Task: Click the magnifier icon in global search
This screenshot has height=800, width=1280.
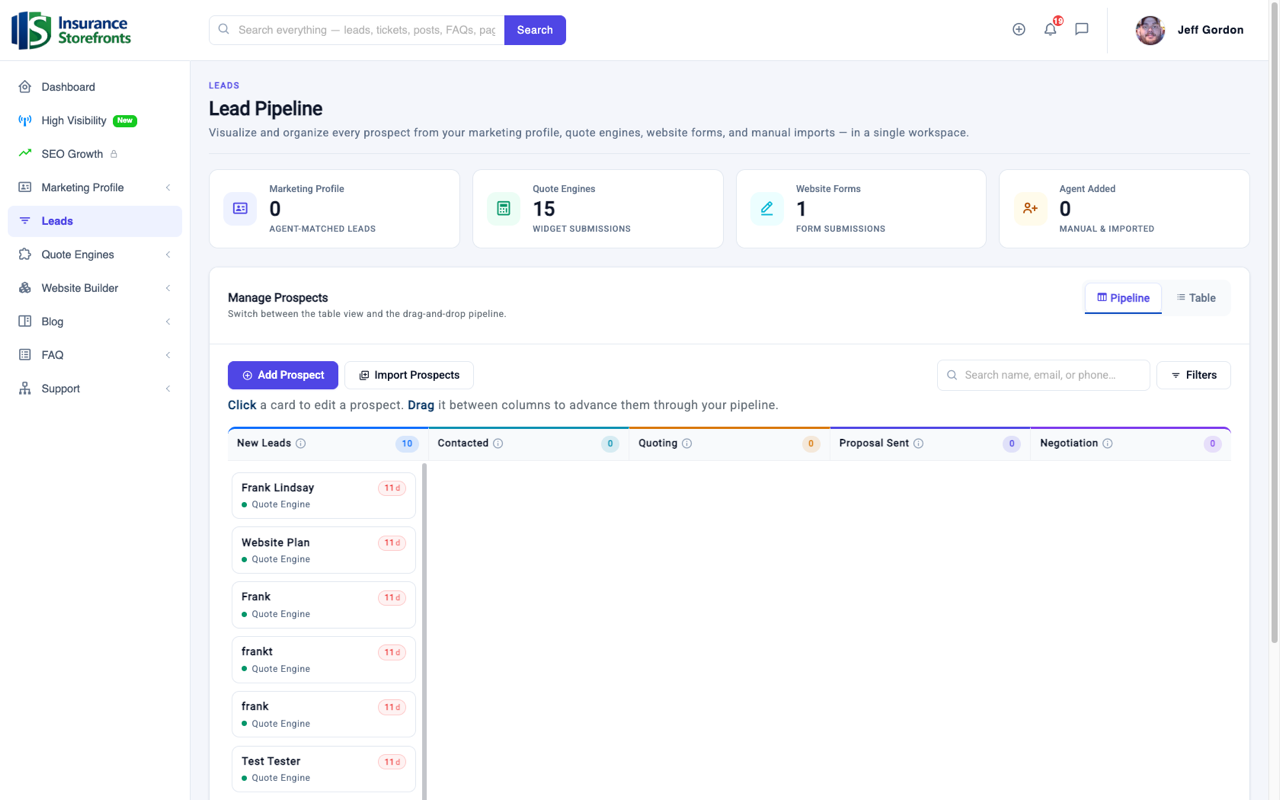Action: click(x=224, y=30)
